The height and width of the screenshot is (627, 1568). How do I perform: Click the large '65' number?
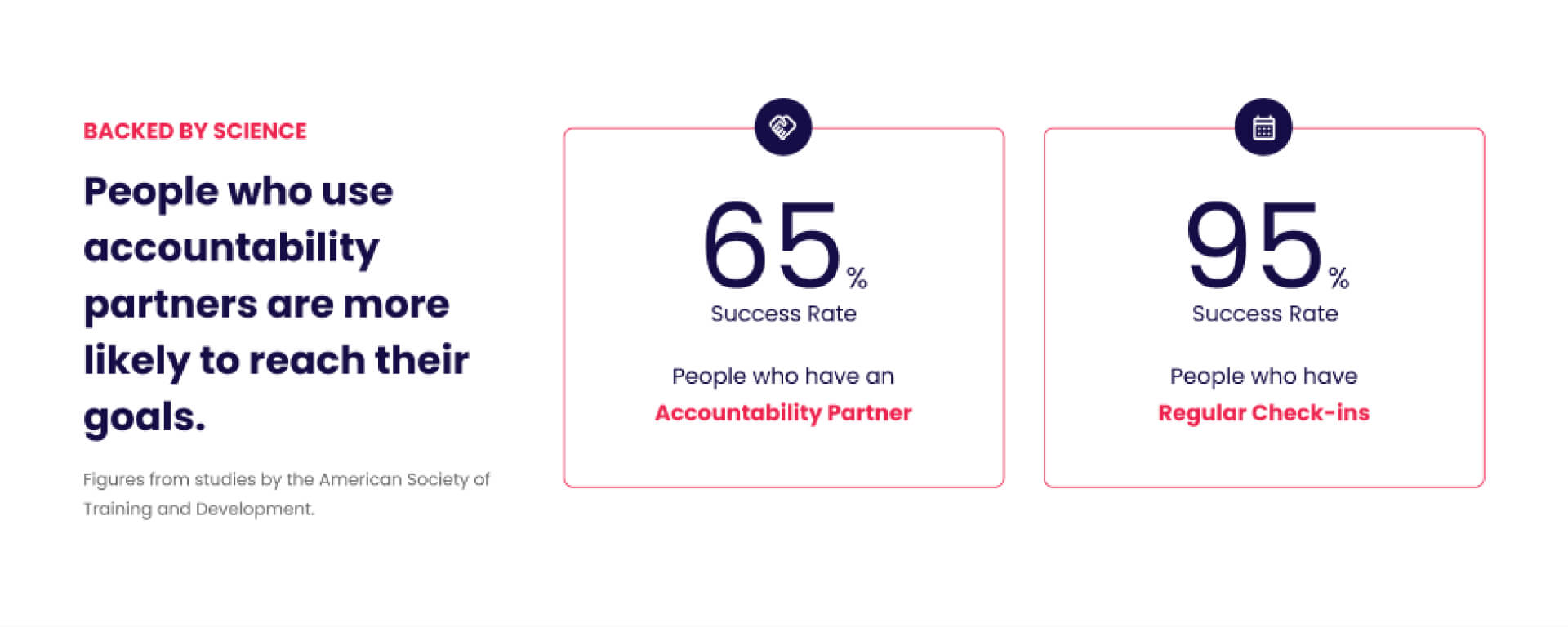coord(772,245)
